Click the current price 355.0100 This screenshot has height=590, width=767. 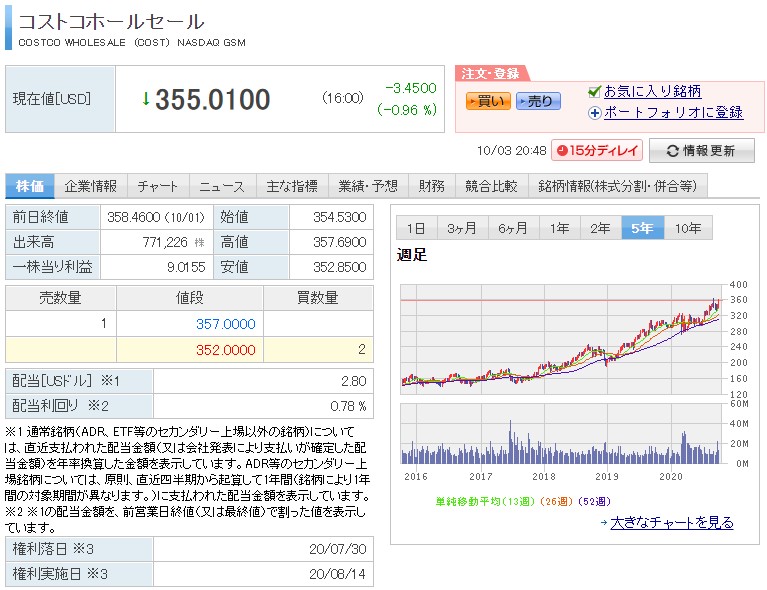pyautogui.click(x=212, y=99)
